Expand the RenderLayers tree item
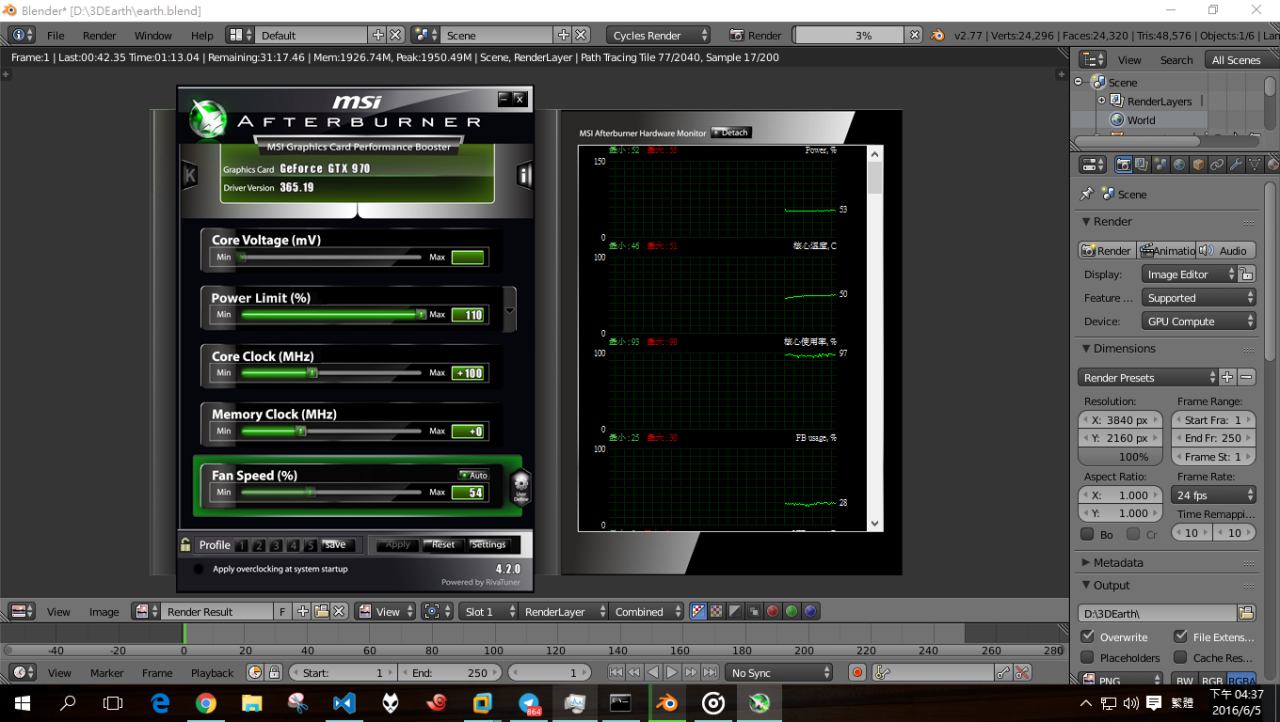Viewport: 1280px width, 722px height. point(1102,101)
